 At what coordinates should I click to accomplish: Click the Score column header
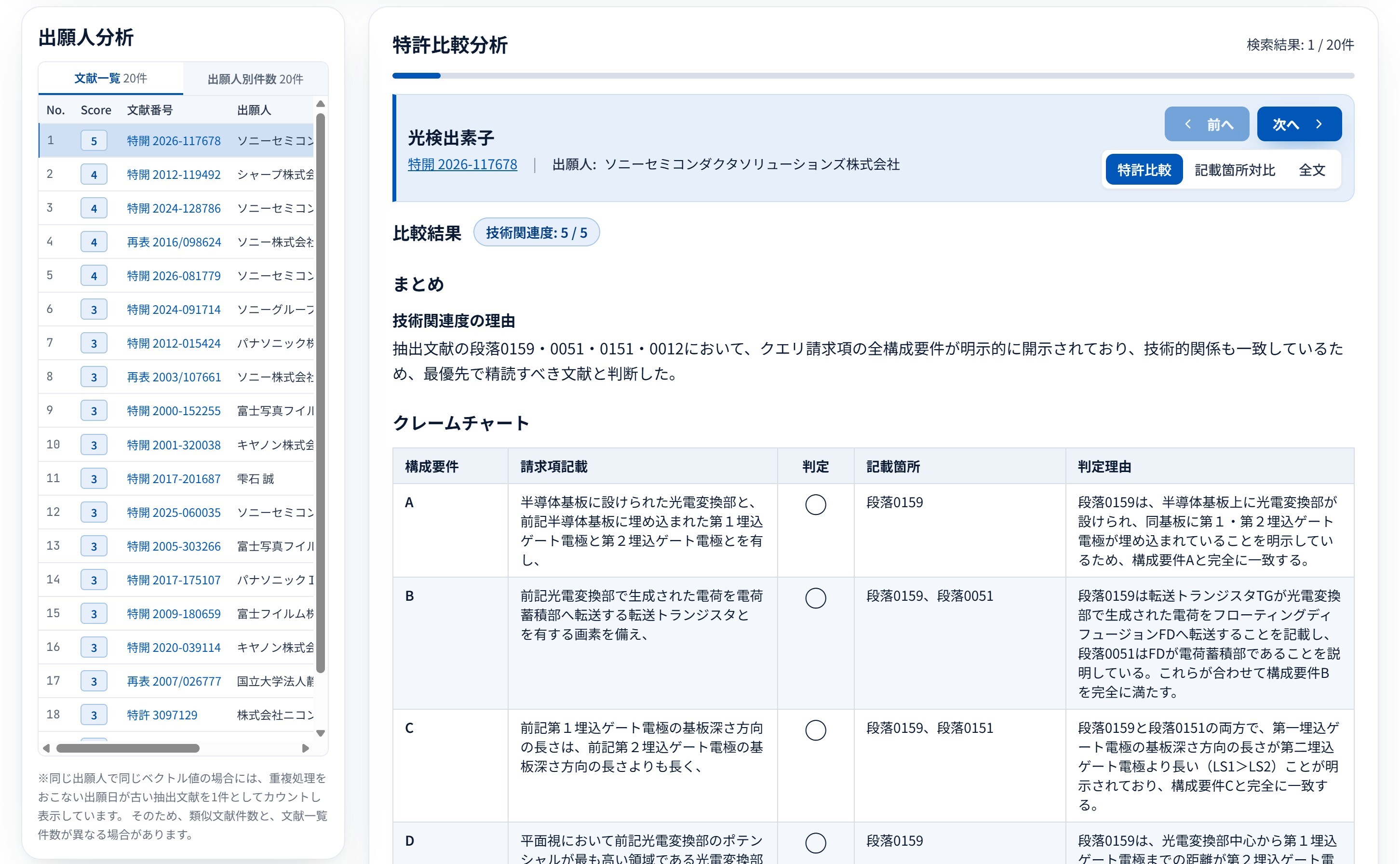coord(95,110)
